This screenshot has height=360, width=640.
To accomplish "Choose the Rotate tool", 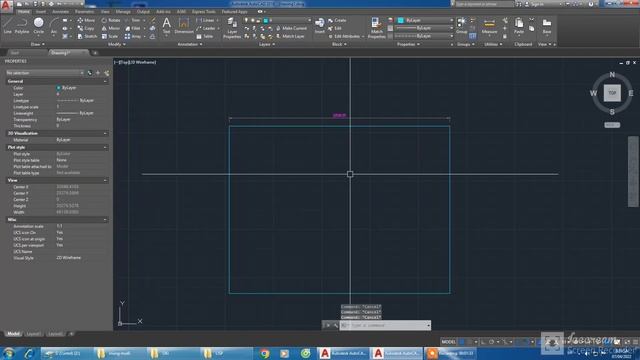I will tap(111, 20).
